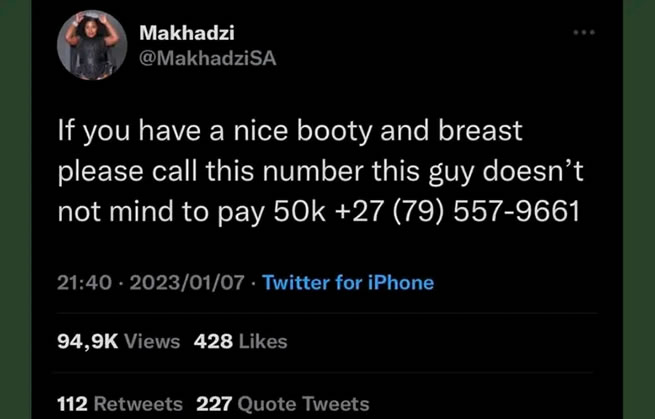The width and height of the screenshot is (655, 419).
Task: Click the 21:40 tweet timestamp
Action: pos(84,283)
